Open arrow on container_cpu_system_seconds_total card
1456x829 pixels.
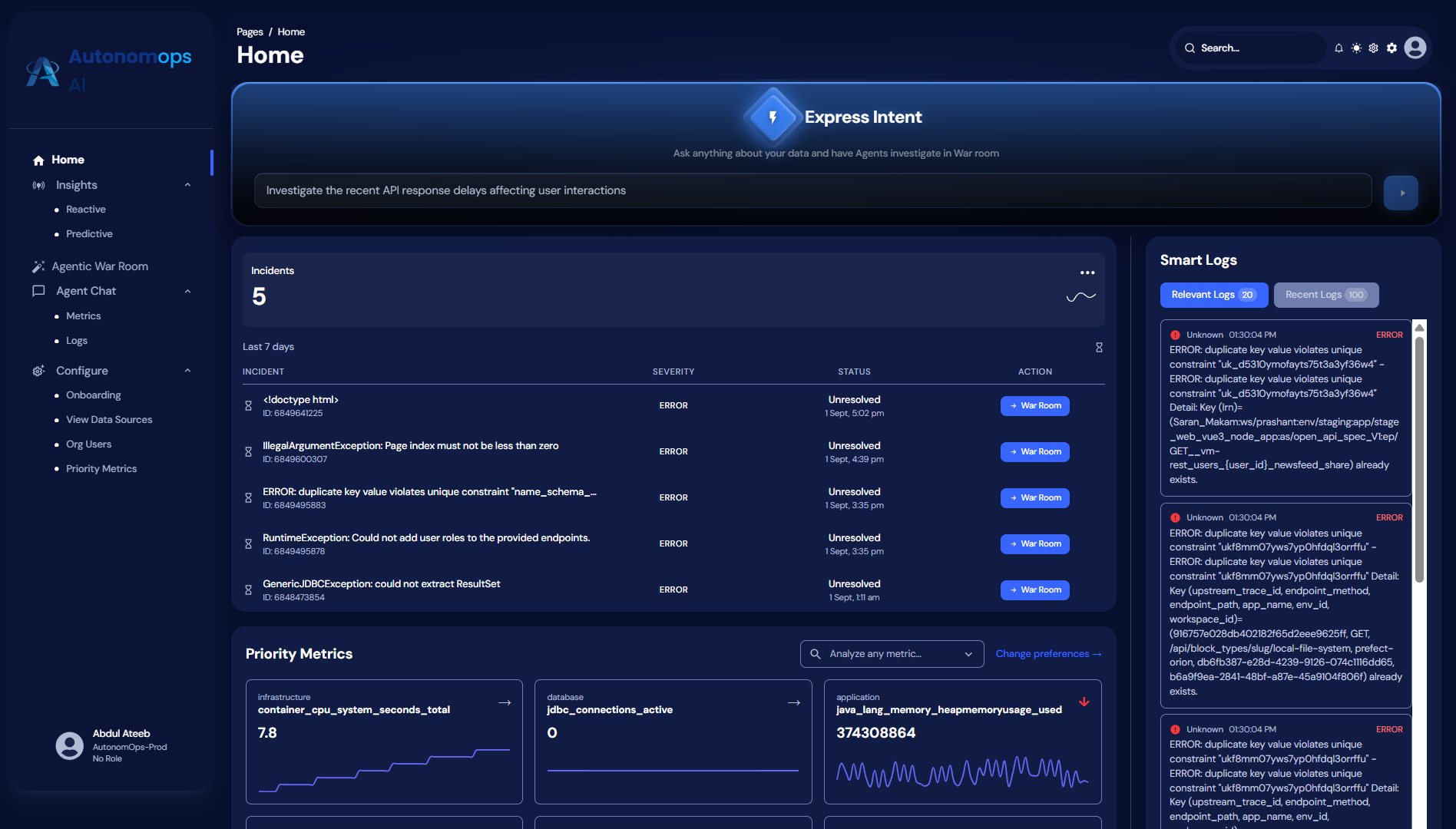point(505,703)
